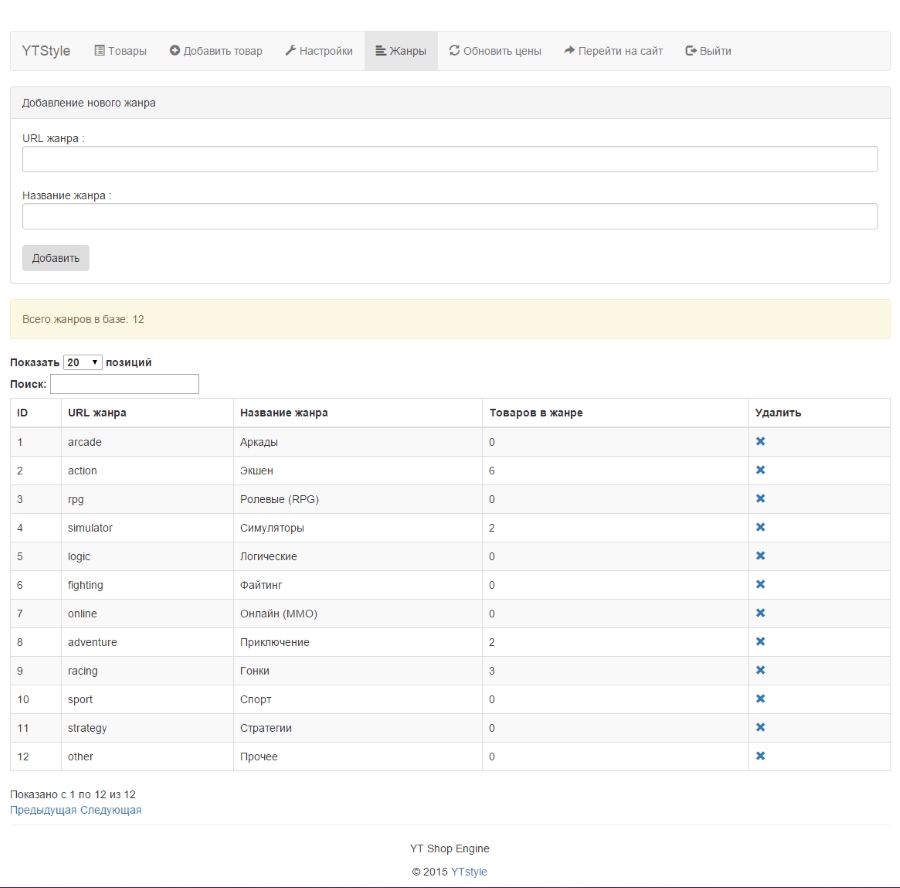900x888 pixels.
Task: Click the Название жанра text field
Action: (450, 217)
